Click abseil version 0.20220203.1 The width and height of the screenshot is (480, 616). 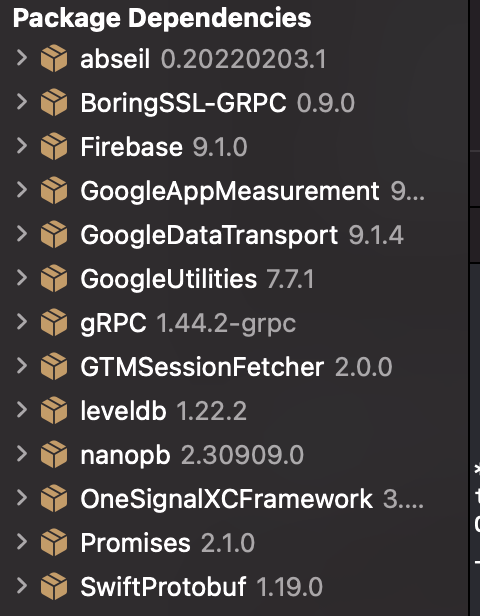(243, 59)
